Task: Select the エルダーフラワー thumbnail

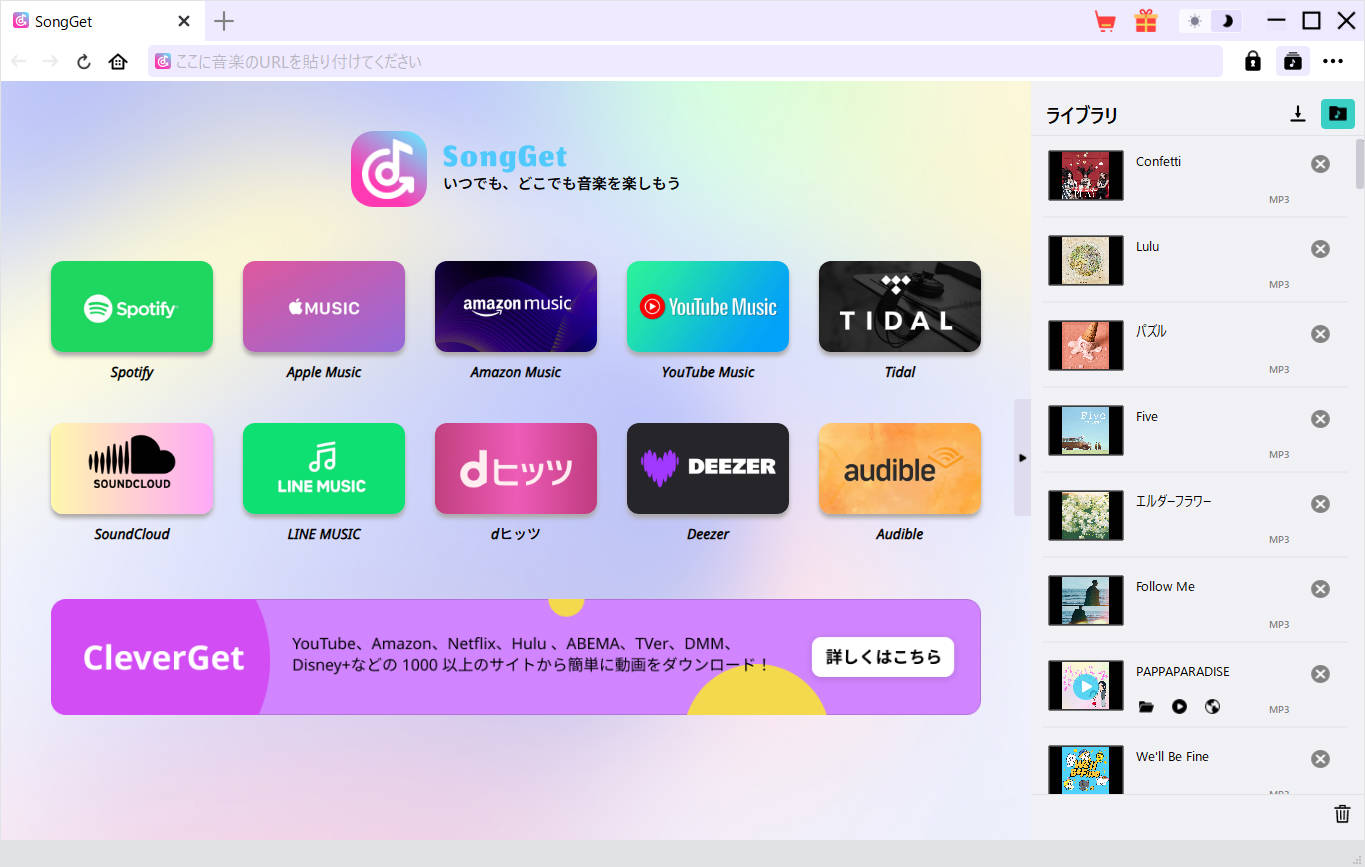Action: pos(1085,515)
